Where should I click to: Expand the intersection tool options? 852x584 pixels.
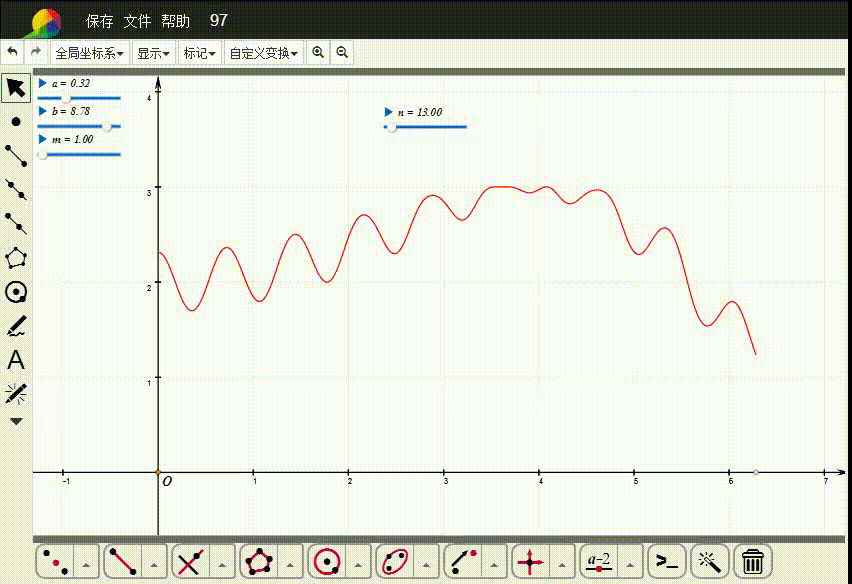pyautogui.click(x=222, y=564)
